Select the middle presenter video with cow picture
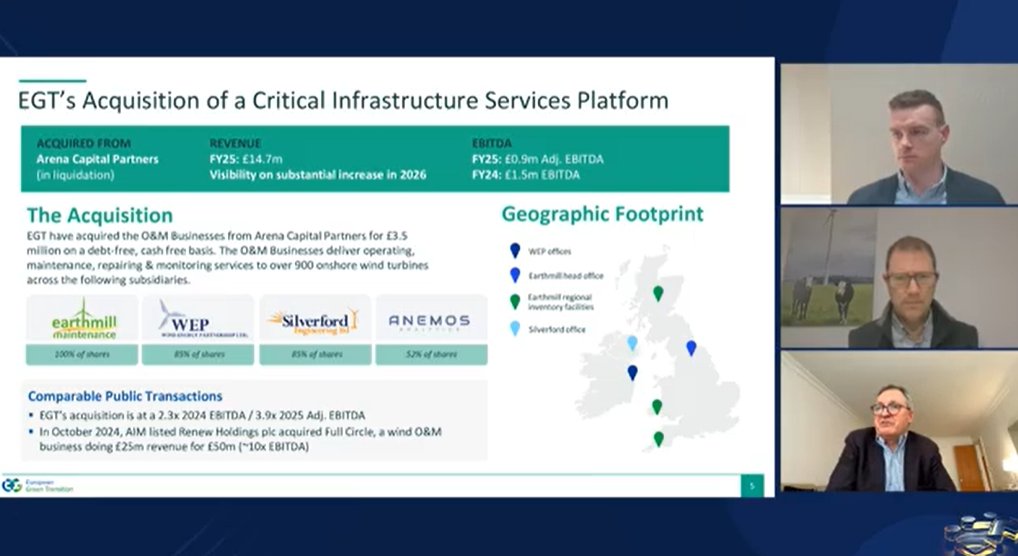The image size is (1018, 556). (x=899, y=278)
